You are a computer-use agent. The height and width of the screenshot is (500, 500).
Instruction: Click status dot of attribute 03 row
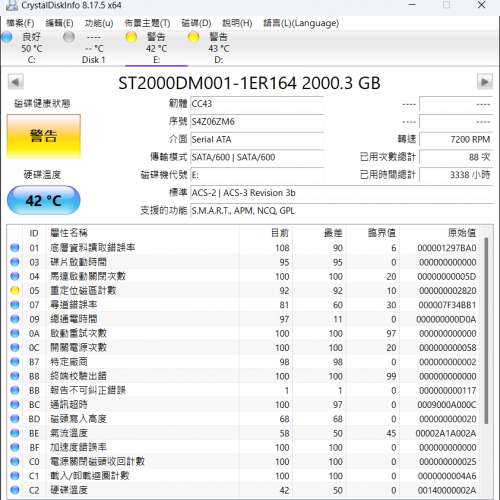pyautogui.click(x=15, y=262)
